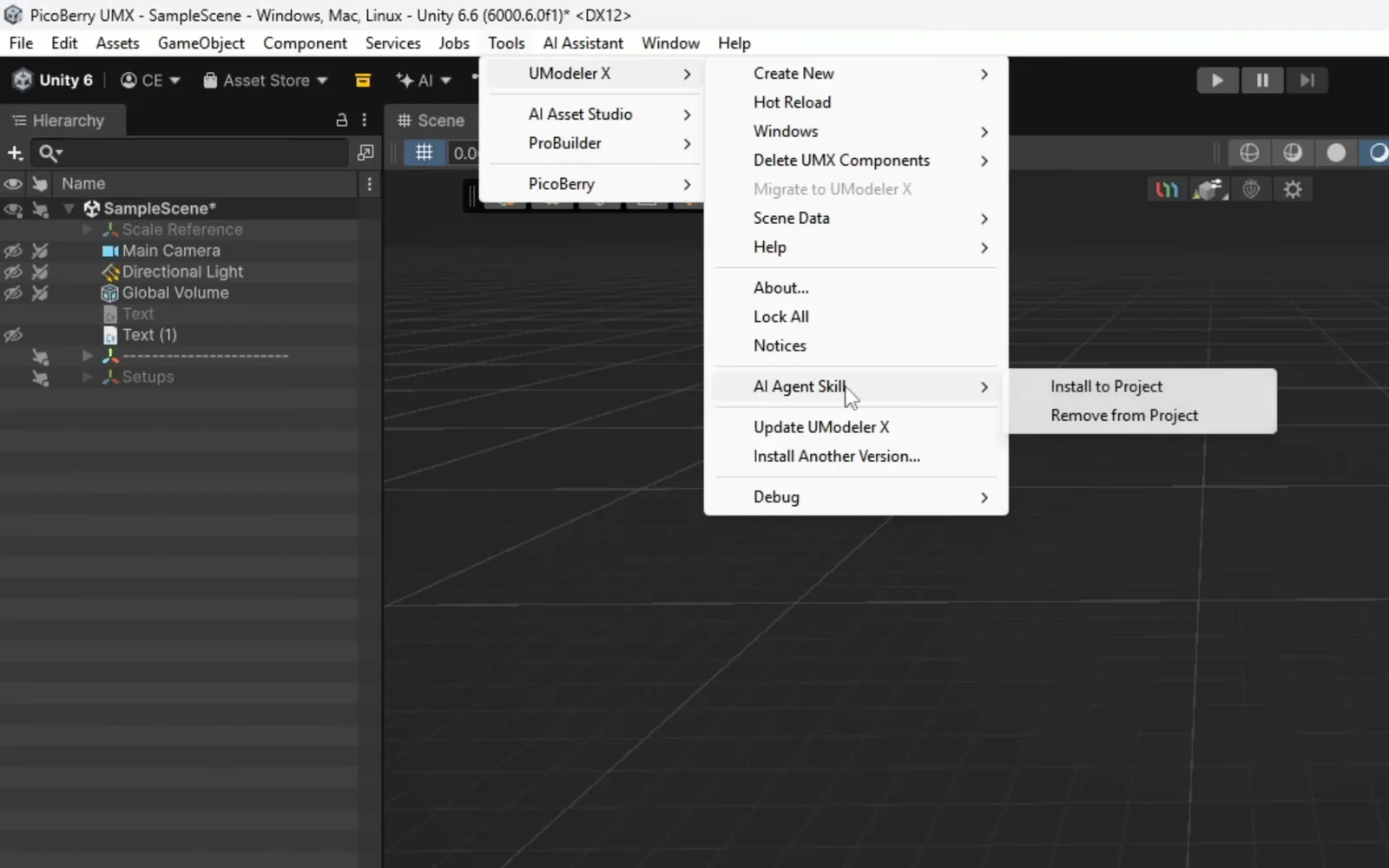This screenshot has height=868, width=1389.
Task: Expand the Setups object
Action: (87, 378)
